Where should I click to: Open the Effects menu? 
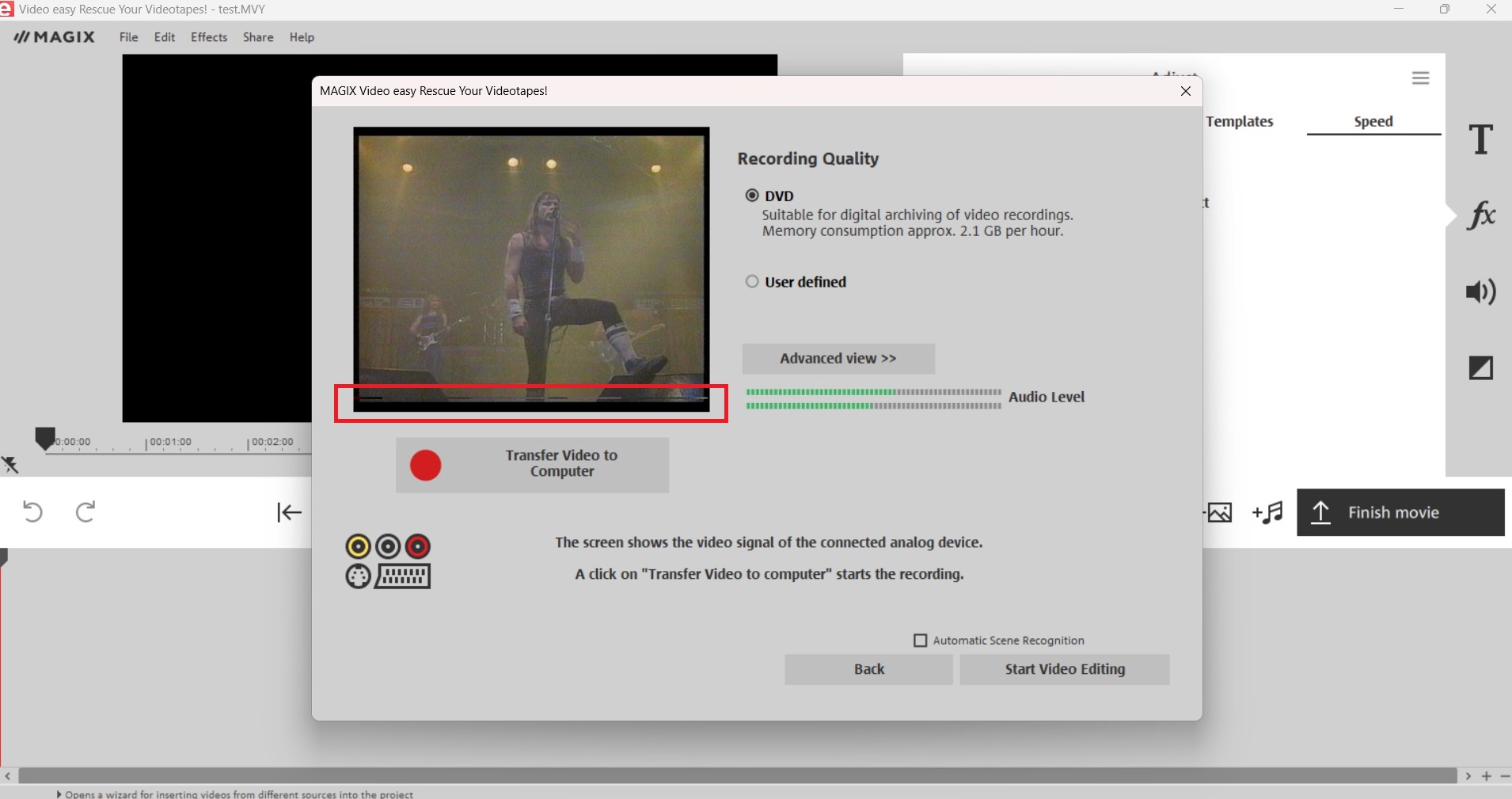coord(209,37)
